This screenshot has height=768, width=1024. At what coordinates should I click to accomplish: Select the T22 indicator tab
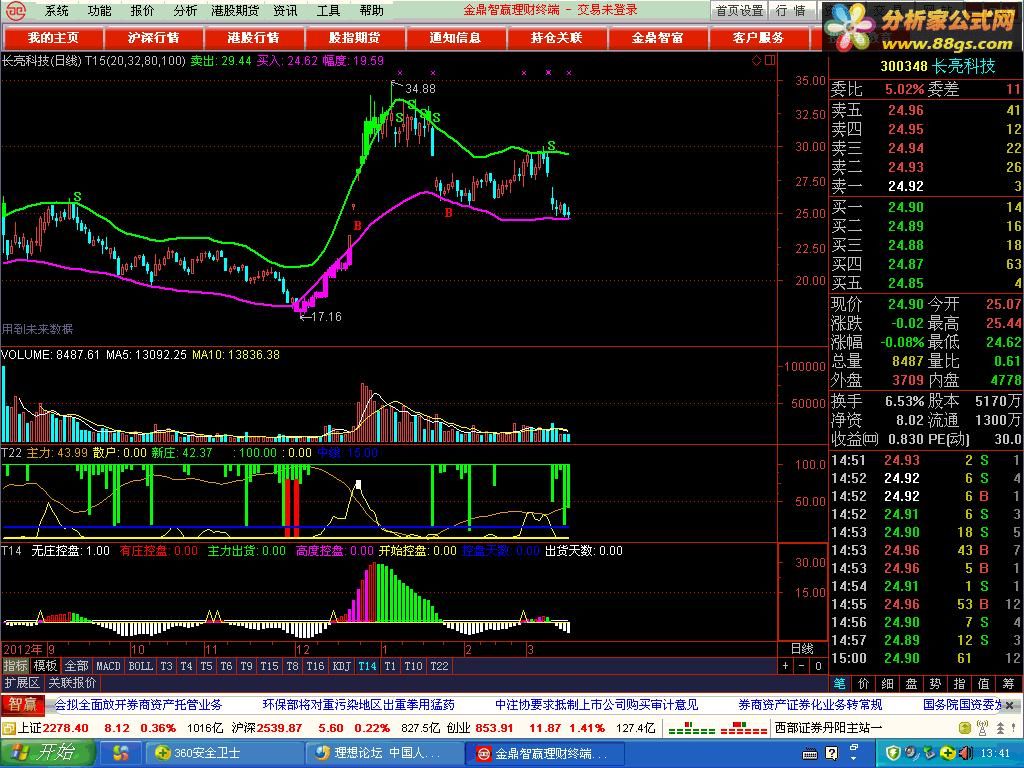(x=440, y=666)
